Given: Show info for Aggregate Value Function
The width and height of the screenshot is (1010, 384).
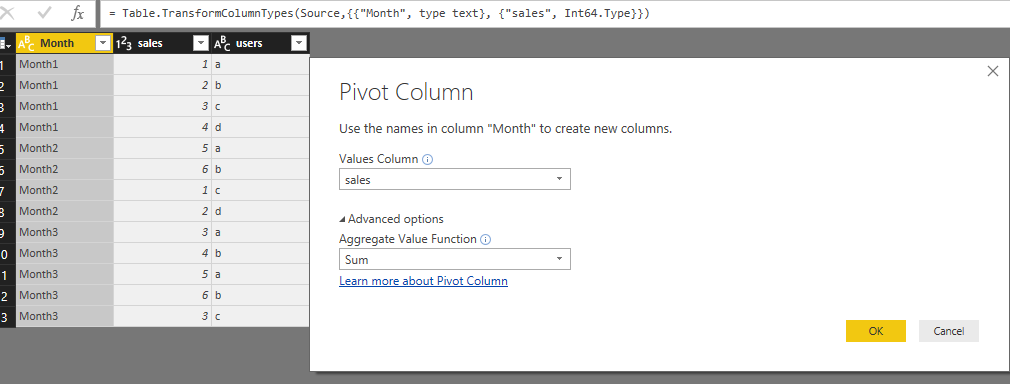Looking at the screenshot, I should (486, 239).
